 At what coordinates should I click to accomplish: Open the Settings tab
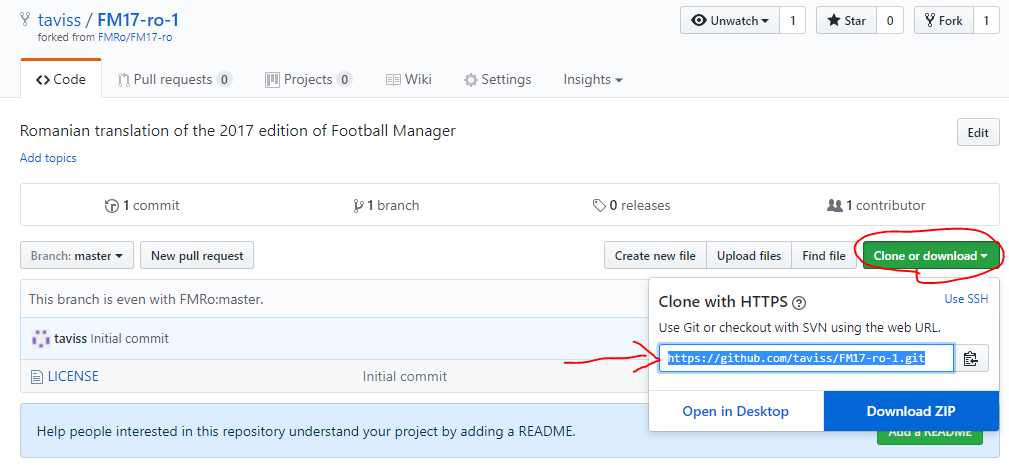pos(497,80)
